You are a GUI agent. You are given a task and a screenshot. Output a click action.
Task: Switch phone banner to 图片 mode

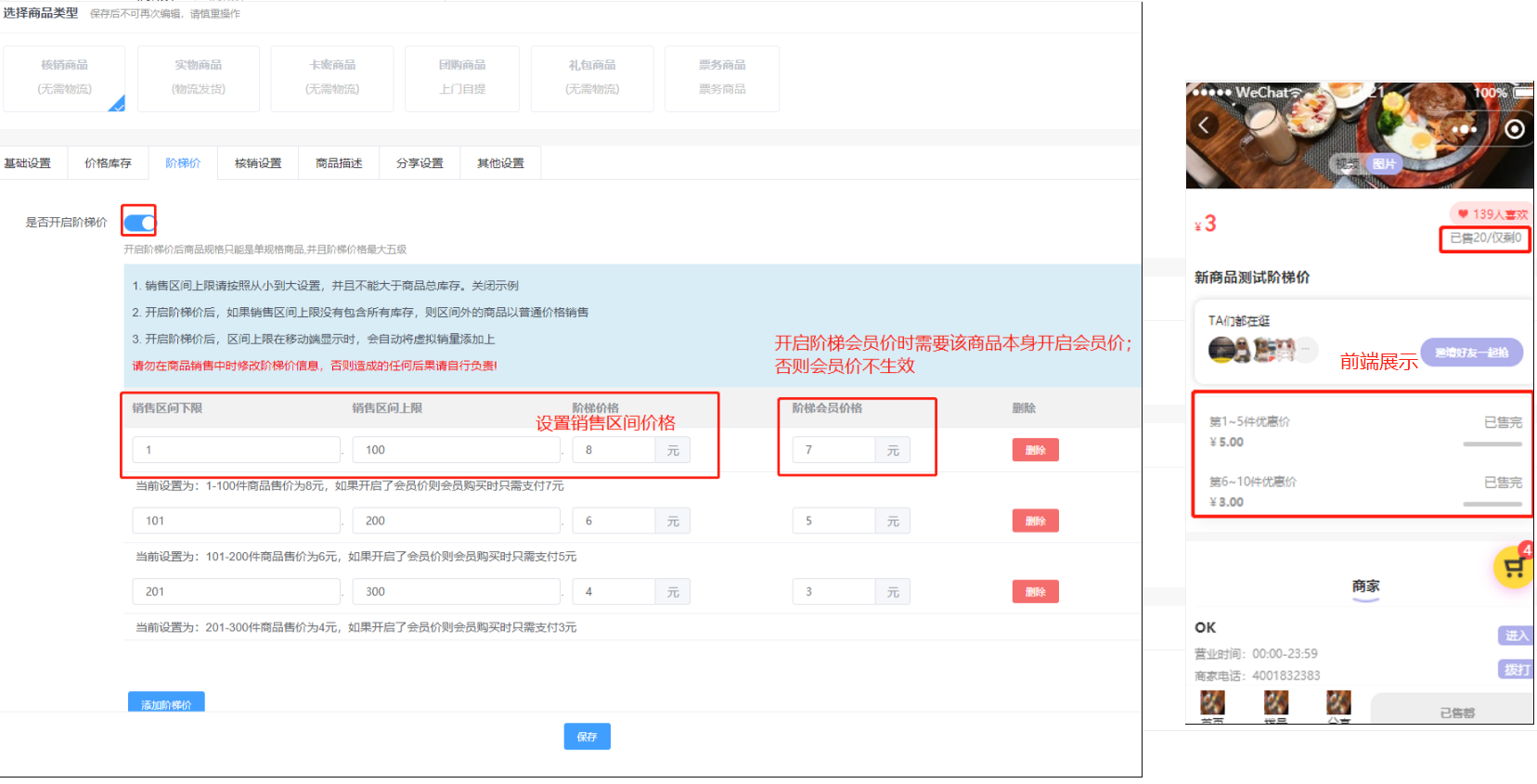(x=1384, y=164)
